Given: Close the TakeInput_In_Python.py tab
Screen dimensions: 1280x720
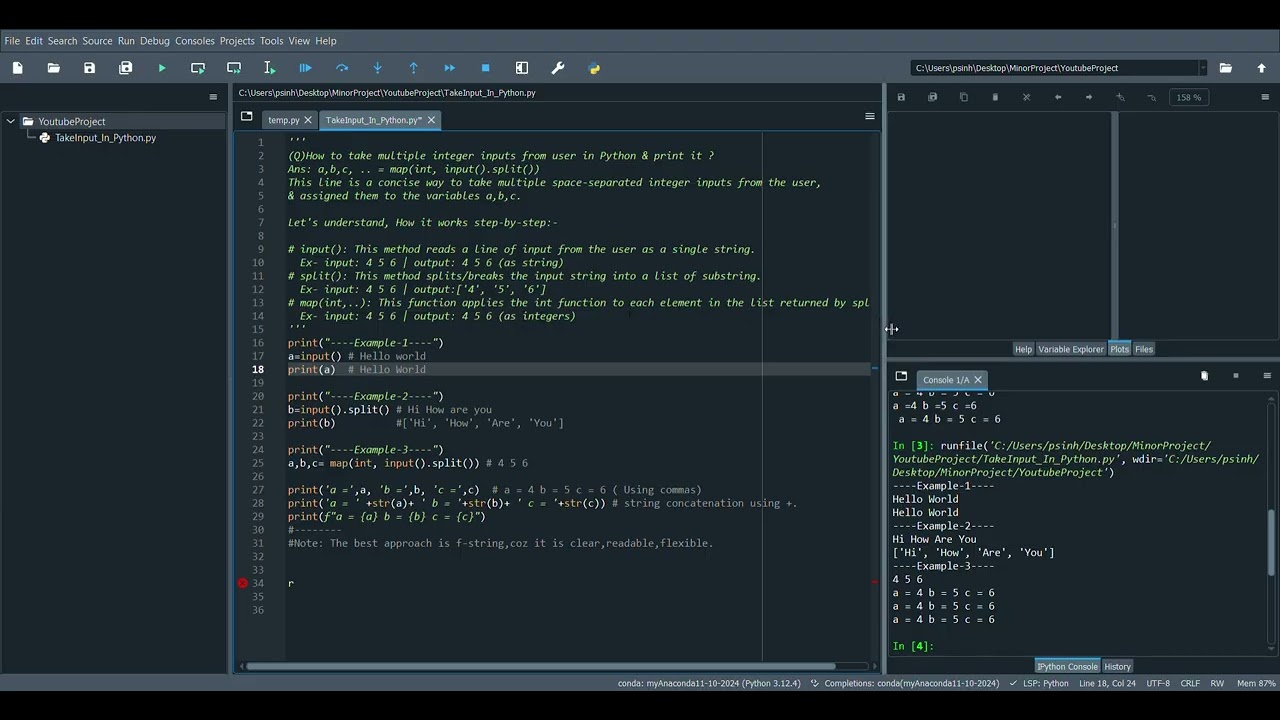Looking at the screenshot, I should pos(431,120).
